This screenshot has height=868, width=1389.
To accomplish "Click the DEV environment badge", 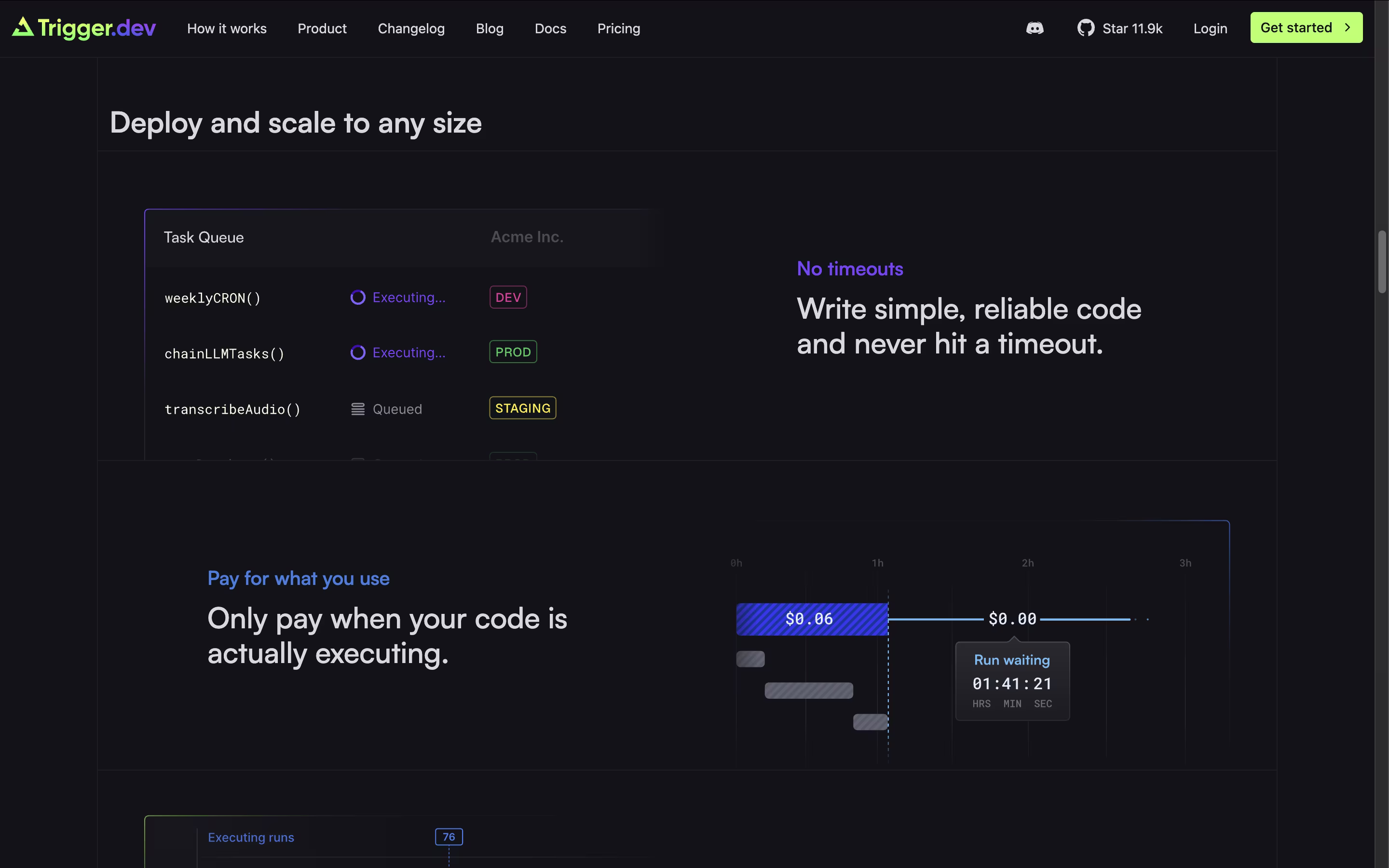I will coord(508,298).
